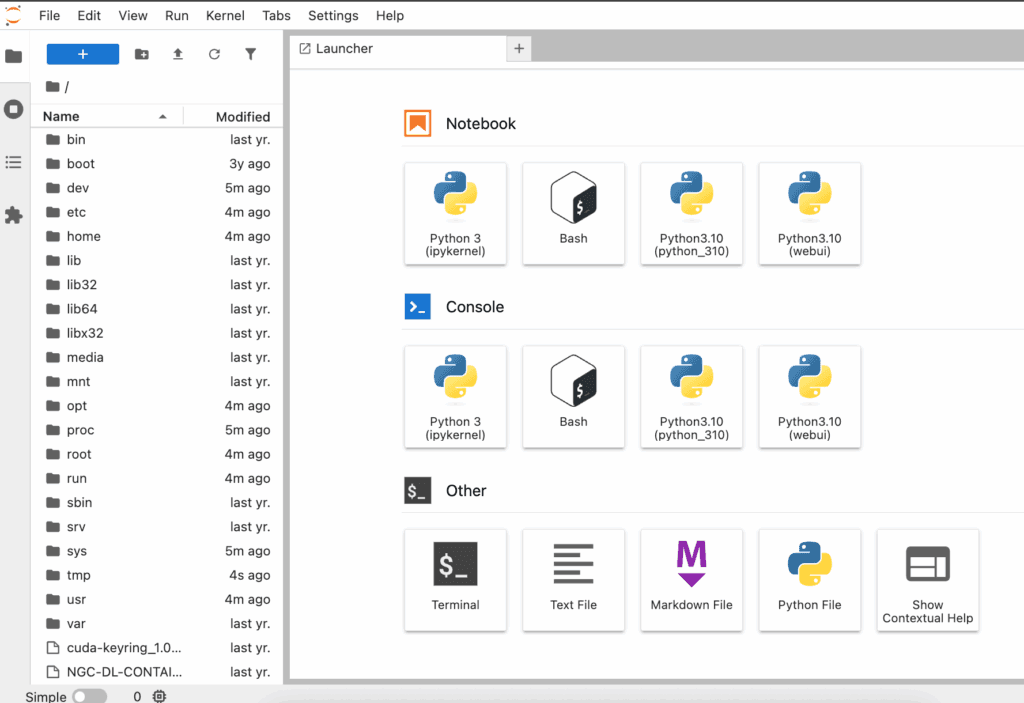Screen dimensions: 1024x703
Task: Click the blue New Launcher plus button
Action: tap(83, 54)
